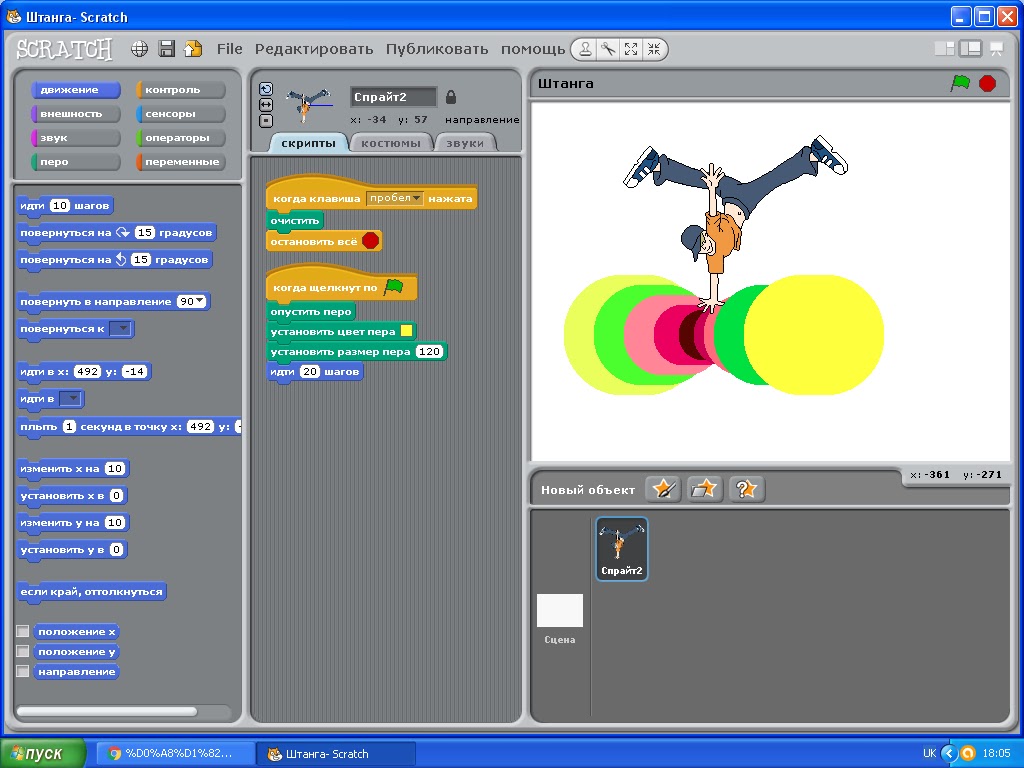Image resolution: width=1024 pixels, height=768 pixels.
Task: Switch to the скрипты tab
Action: tap(308, 143)
